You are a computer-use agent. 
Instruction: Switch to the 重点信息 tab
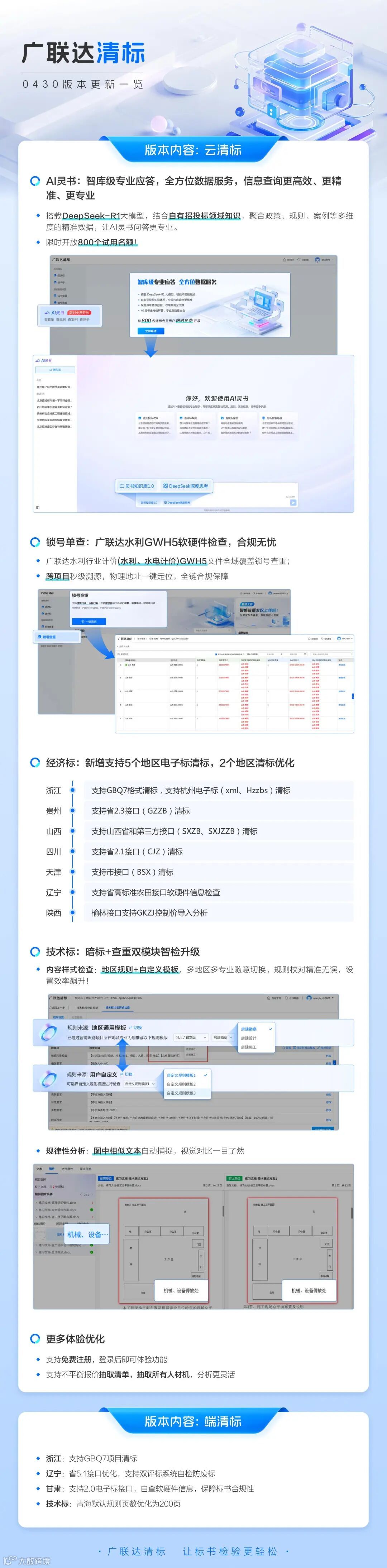click(85, 1169)
